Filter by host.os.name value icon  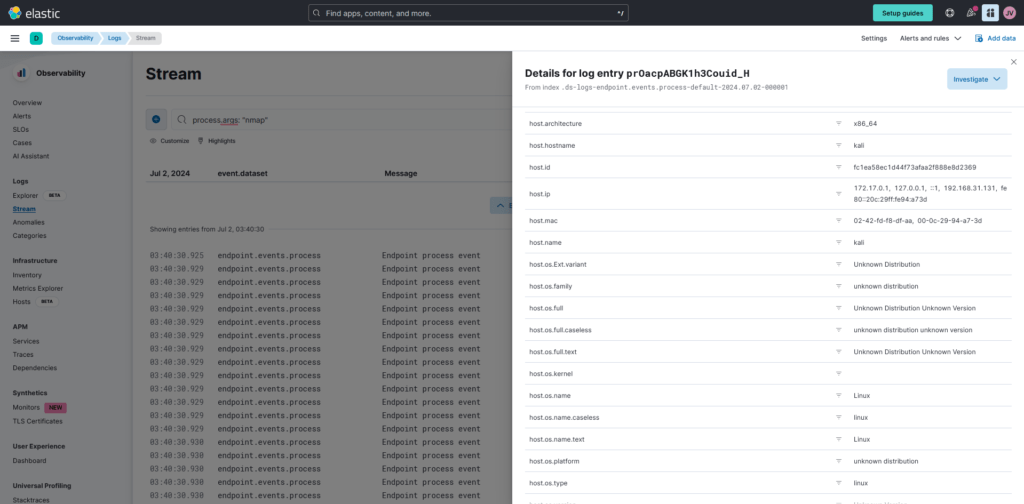pos(839,396)
